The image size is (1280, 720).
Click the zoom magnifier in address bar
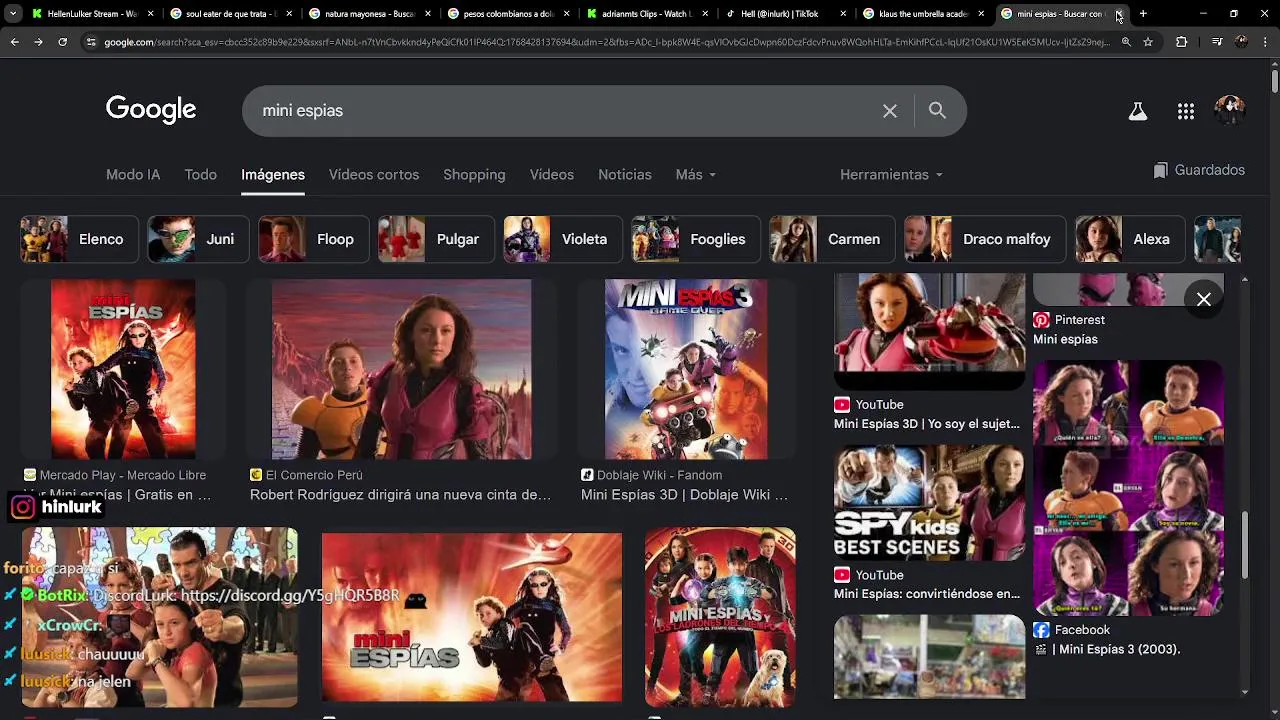(1126, 42)
